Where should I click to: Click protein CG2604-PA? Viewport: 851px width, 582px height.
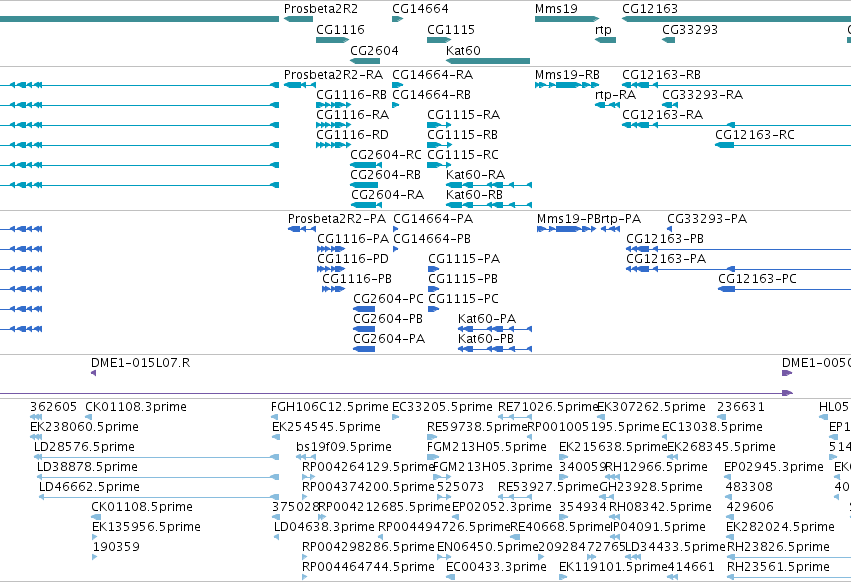389,339
